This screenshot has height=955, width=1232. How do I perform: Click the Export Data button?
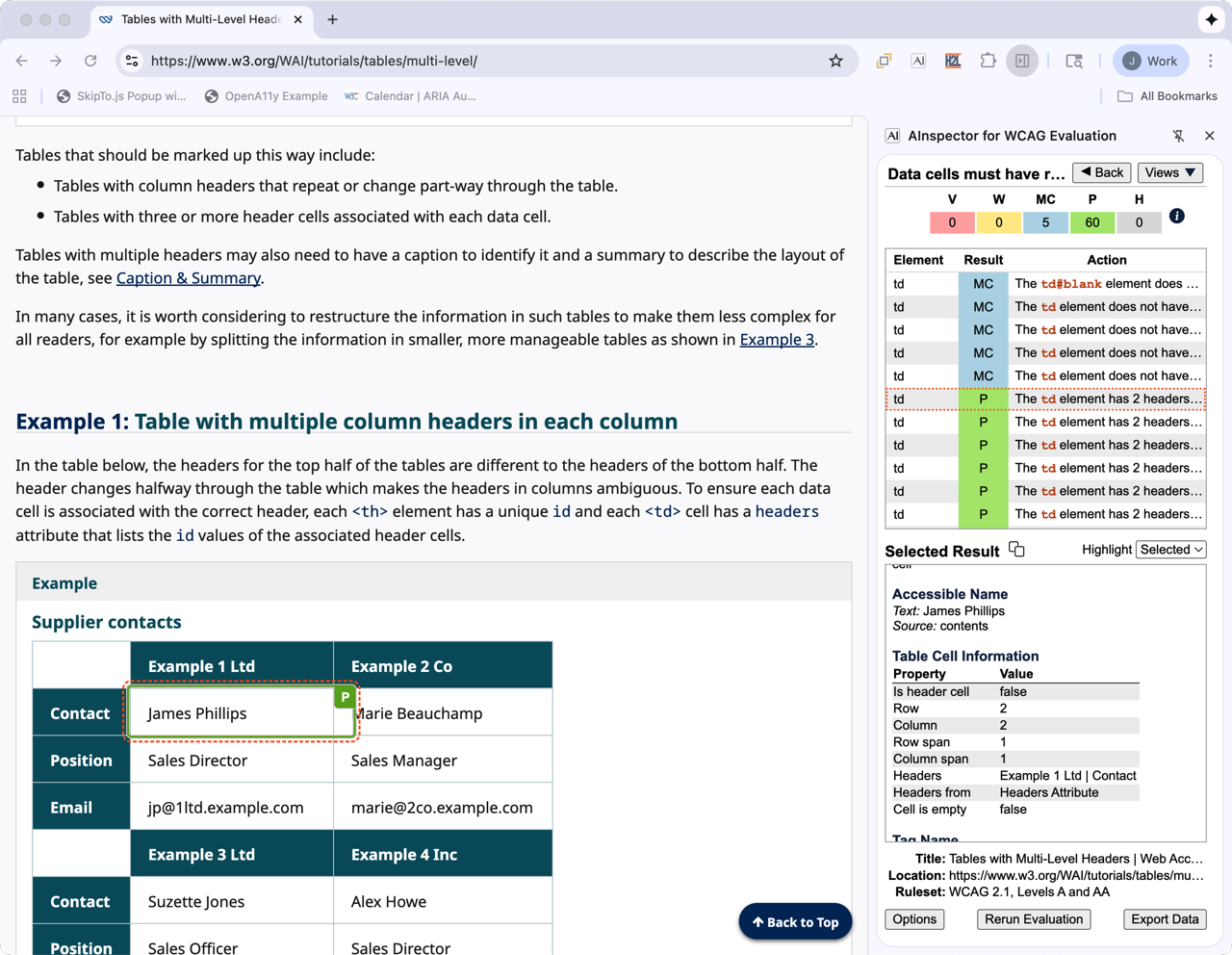[1164, 919]
